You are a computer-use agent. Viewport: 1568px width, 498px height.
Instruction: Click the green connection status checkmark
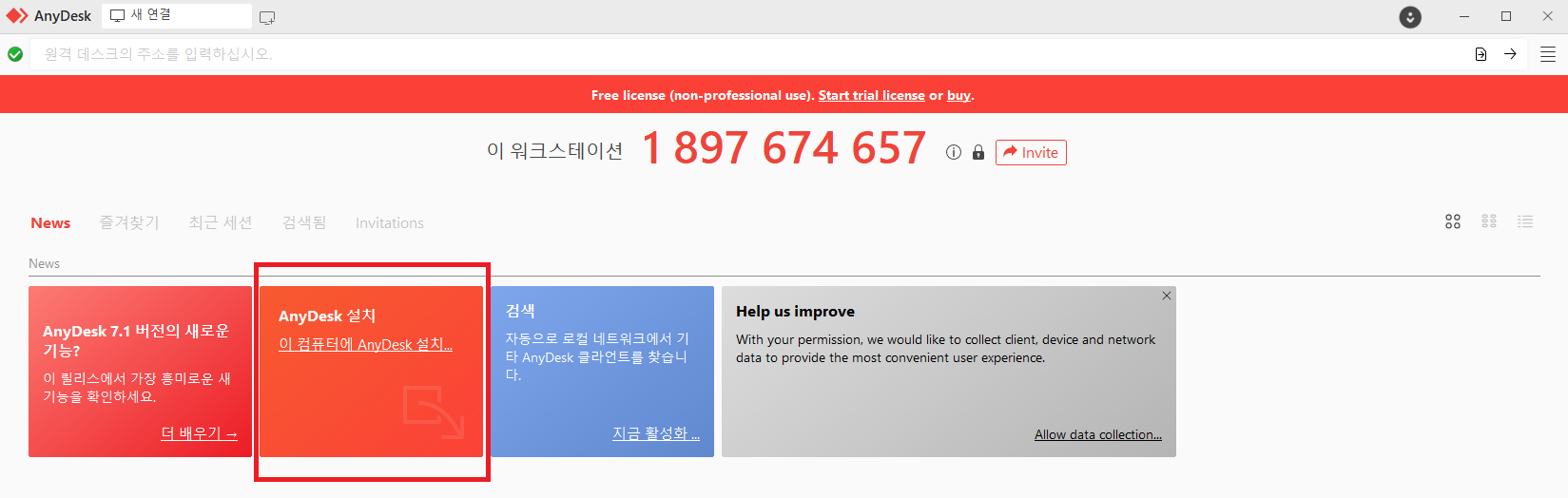[15, 54]
